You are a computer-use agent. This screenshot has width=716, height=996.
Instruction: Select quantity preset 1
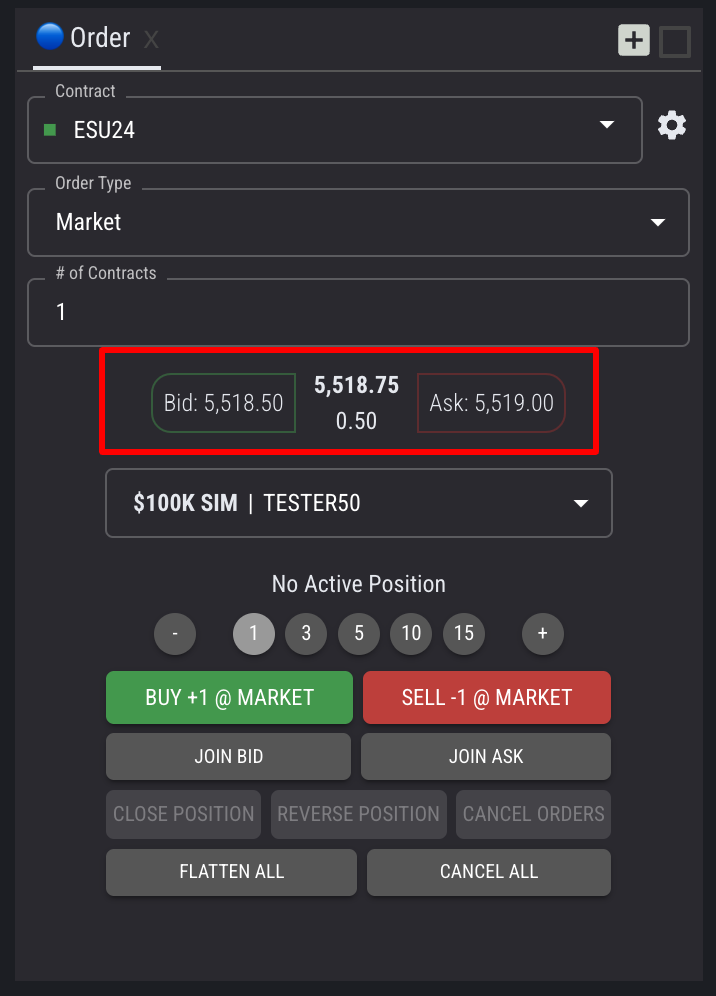[x=254, y=634]
